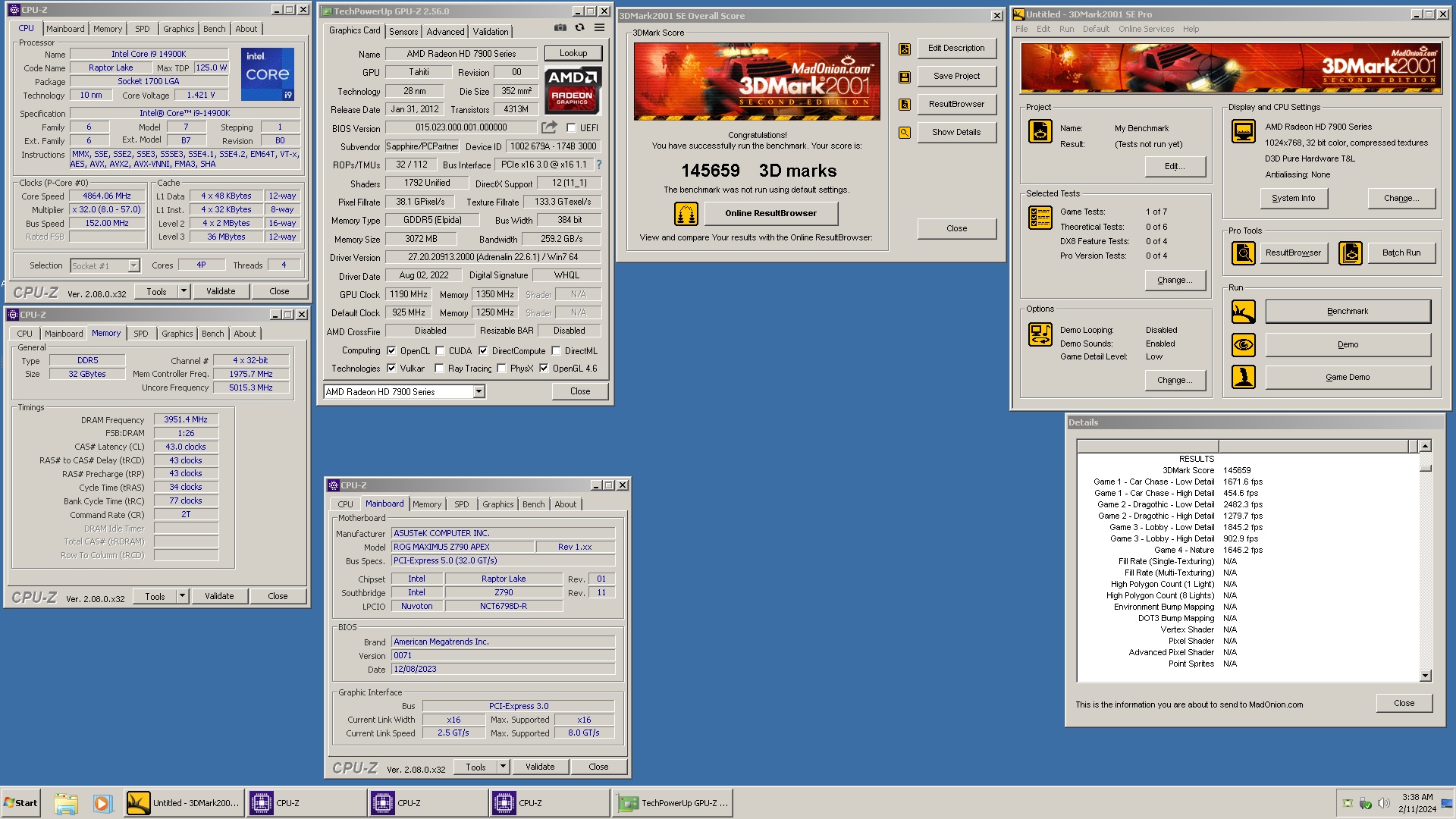Switch to TechPowerUp GPU-Z taskbar item

[673, 803]
